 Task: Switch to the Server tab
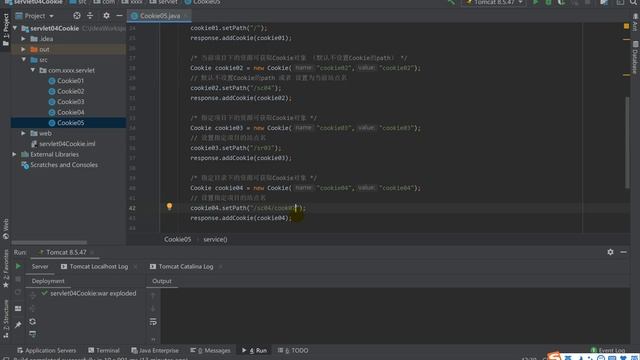point(40,267)
